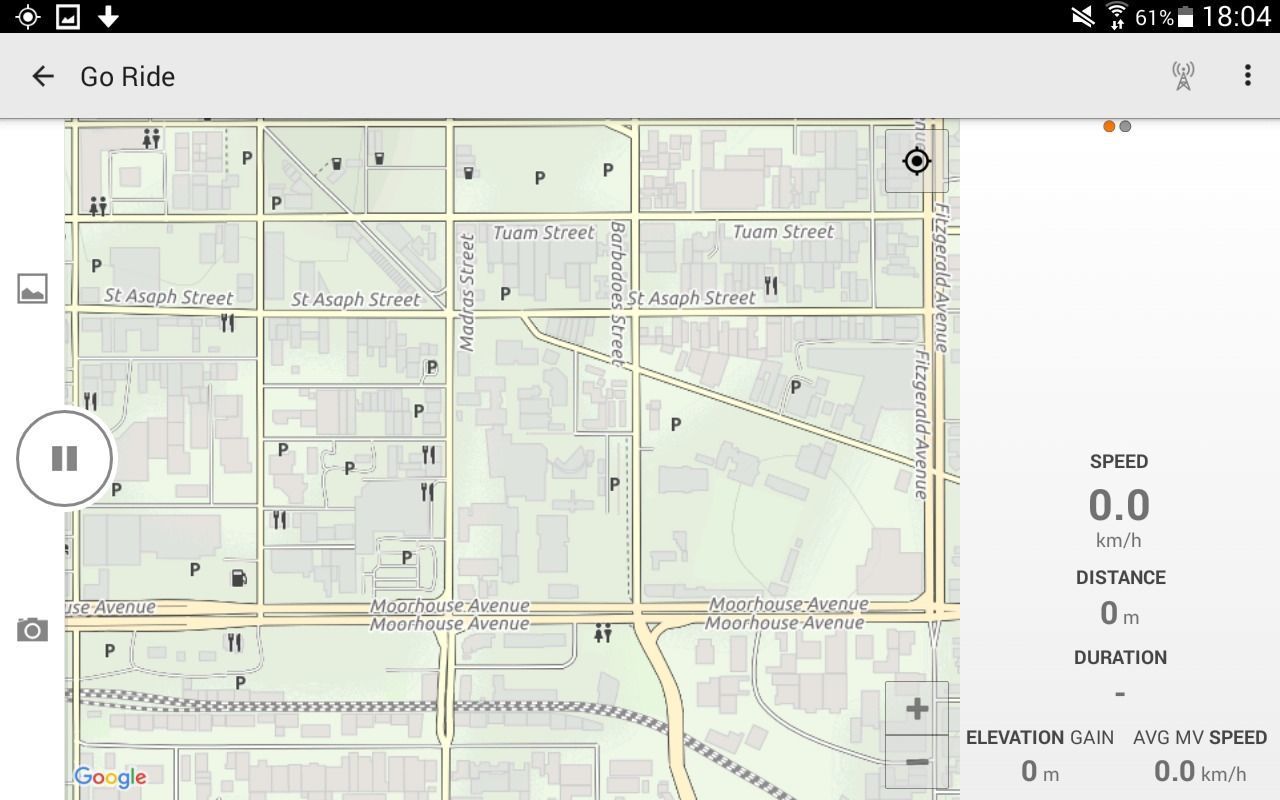Open the three-dot overflow menu

(x=1247, y=76)
